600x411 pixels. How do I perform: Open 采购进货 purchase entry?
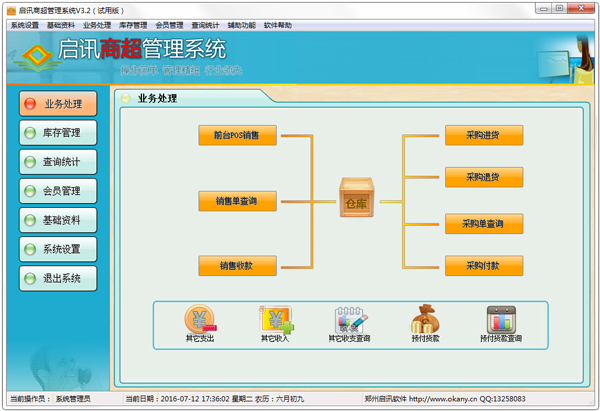(484, 134)
